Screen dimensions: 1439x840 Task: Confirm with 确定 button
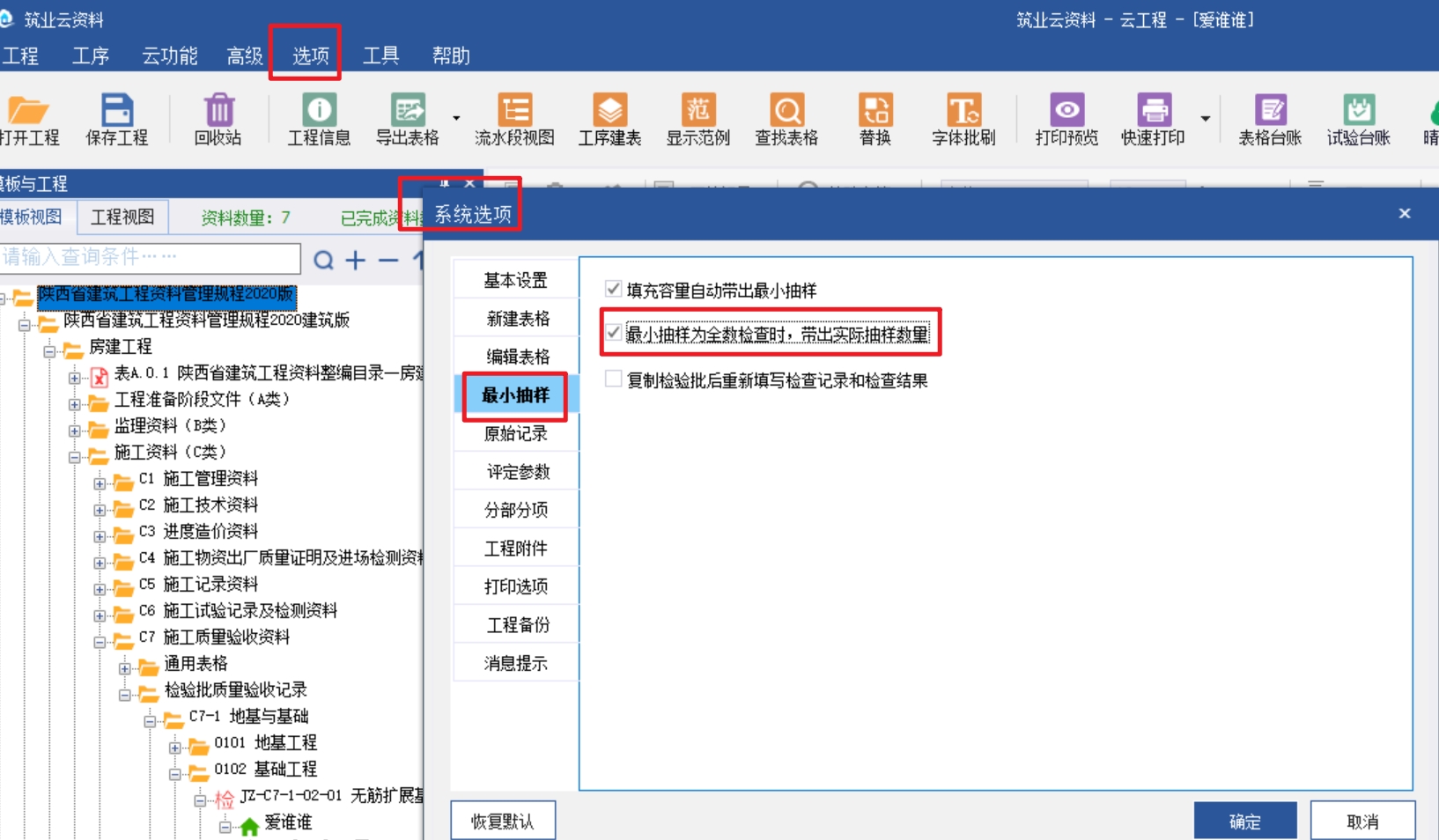(x=1245, y=821)
